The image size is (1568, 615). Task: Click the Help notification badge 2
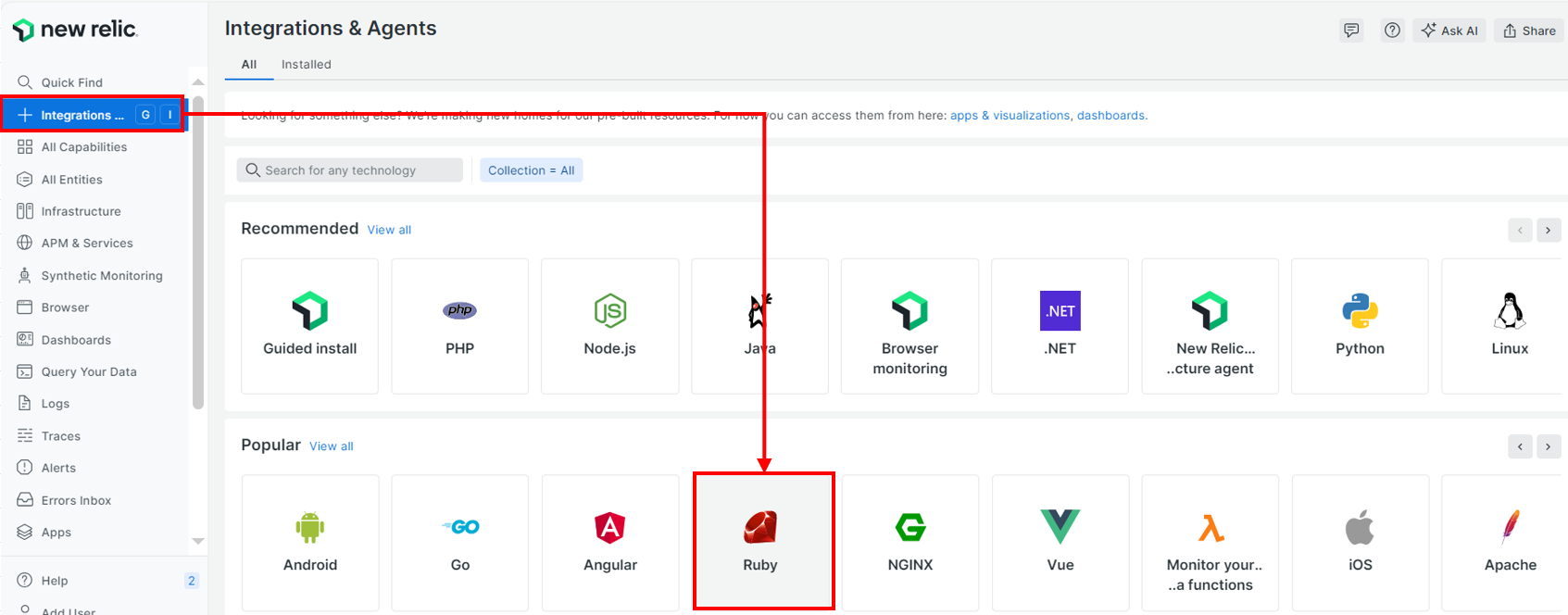click(x=192, y=581)
